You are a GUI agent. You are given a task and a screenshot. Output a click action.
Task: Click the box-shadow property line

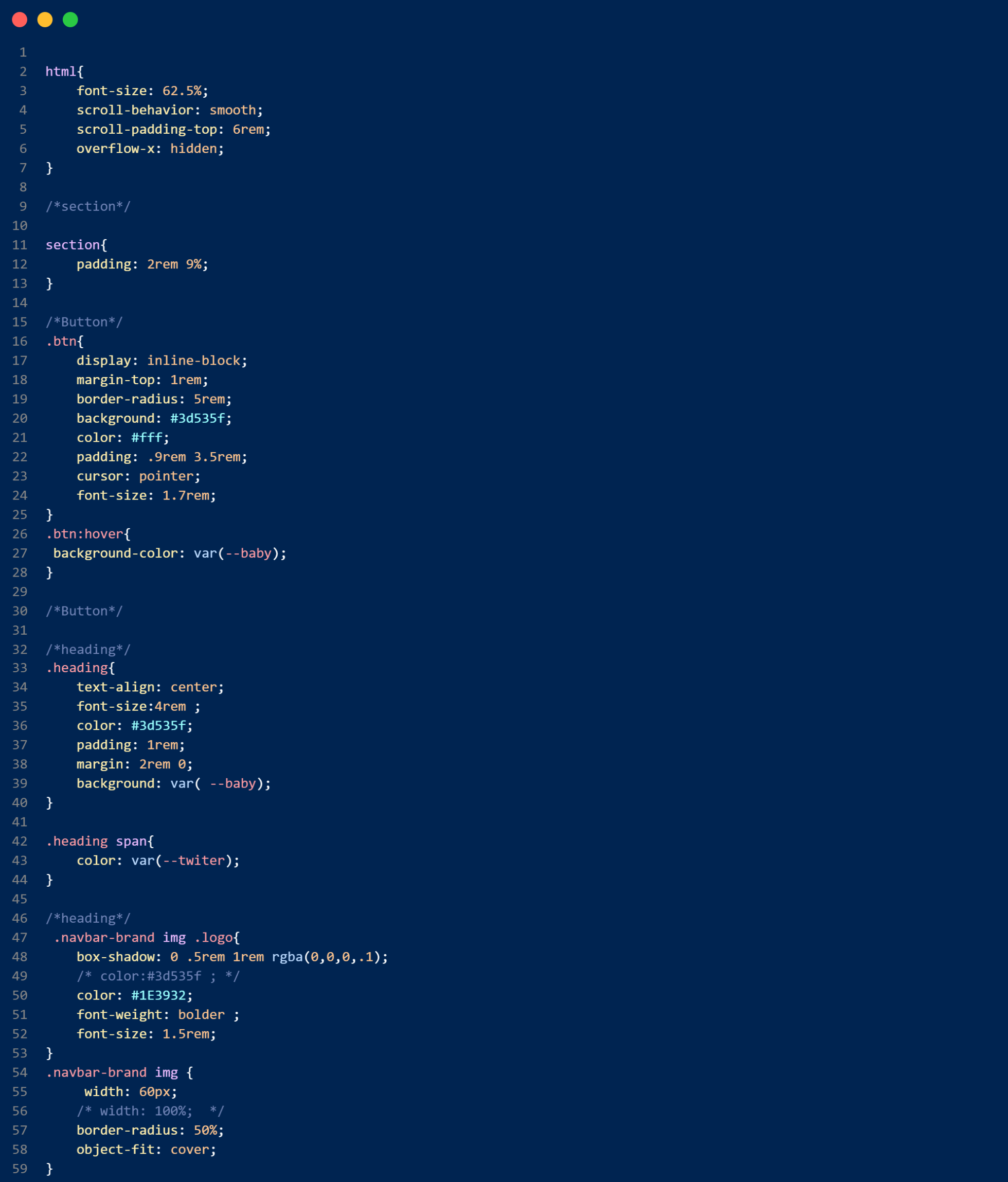pyautogui.click(x=232, y=957)
